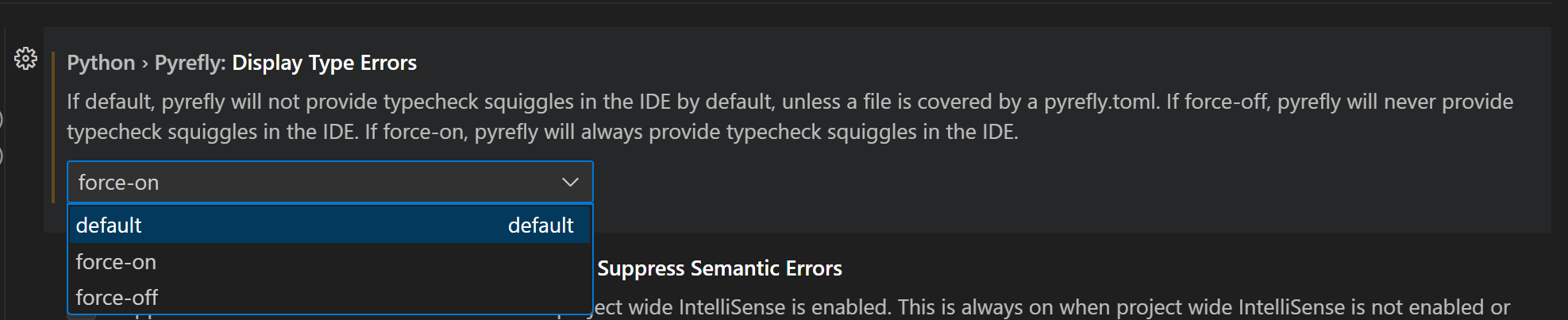1568x320 pixels.
Task: Click the modified-setting indicator bar beside the title
Action: [x=52, y=127]
